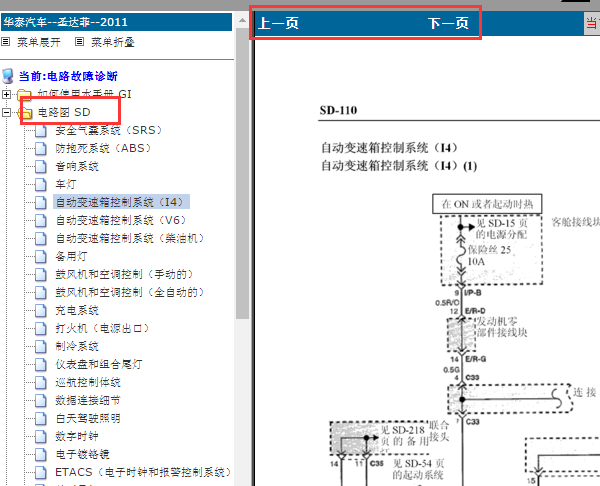600x486 pixels.
Task: Open 自动变速箱控制系统（V6） entry
Action: (121, 220)
